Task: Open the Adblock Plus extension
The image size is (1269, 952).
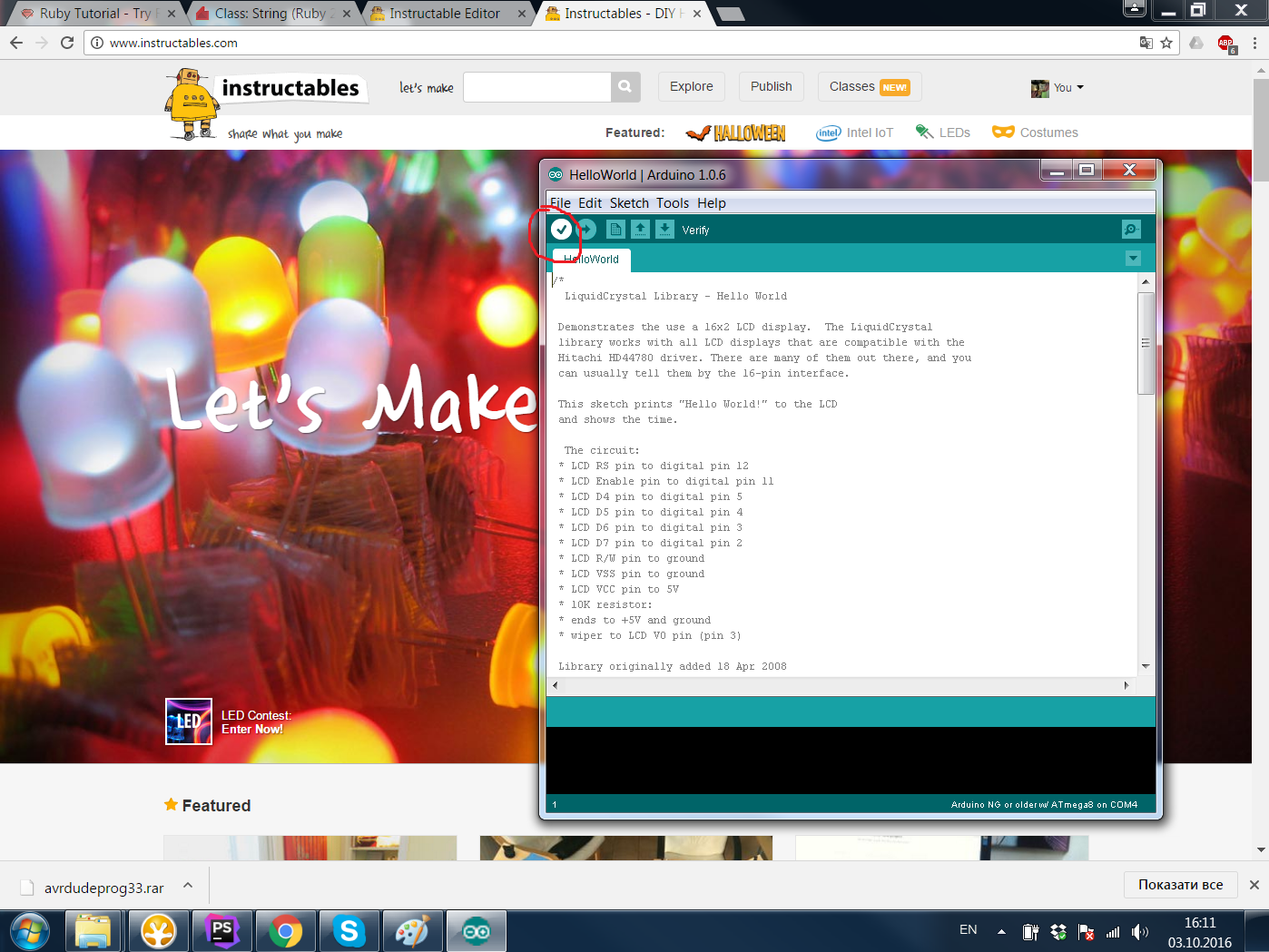Action: coord(1225,44)
